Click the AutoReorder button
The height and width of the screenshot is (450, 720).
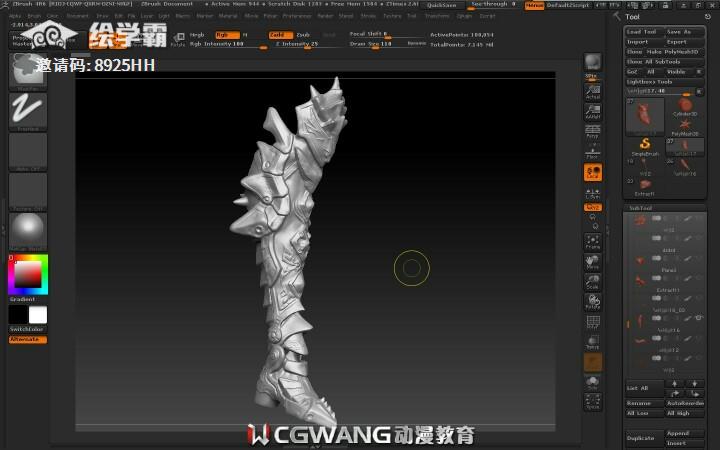click(685, 403)
